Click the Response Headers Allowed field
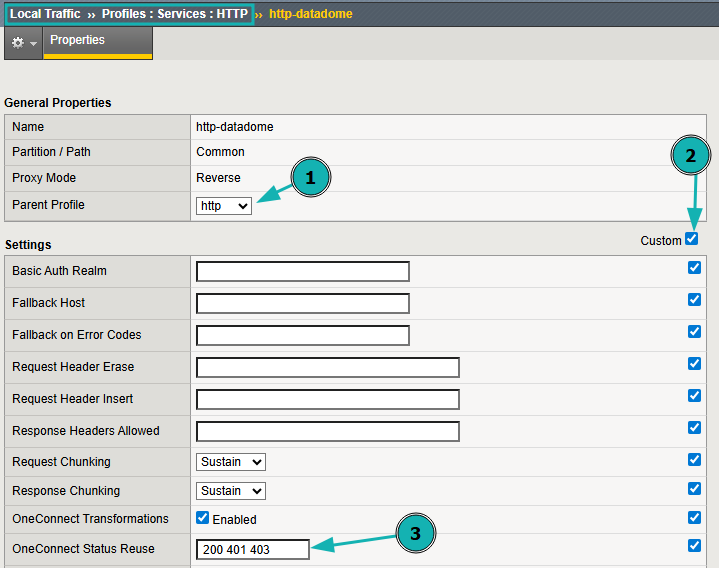The height and width of the screenshot is (568, 719). click(x=328, y=432)
